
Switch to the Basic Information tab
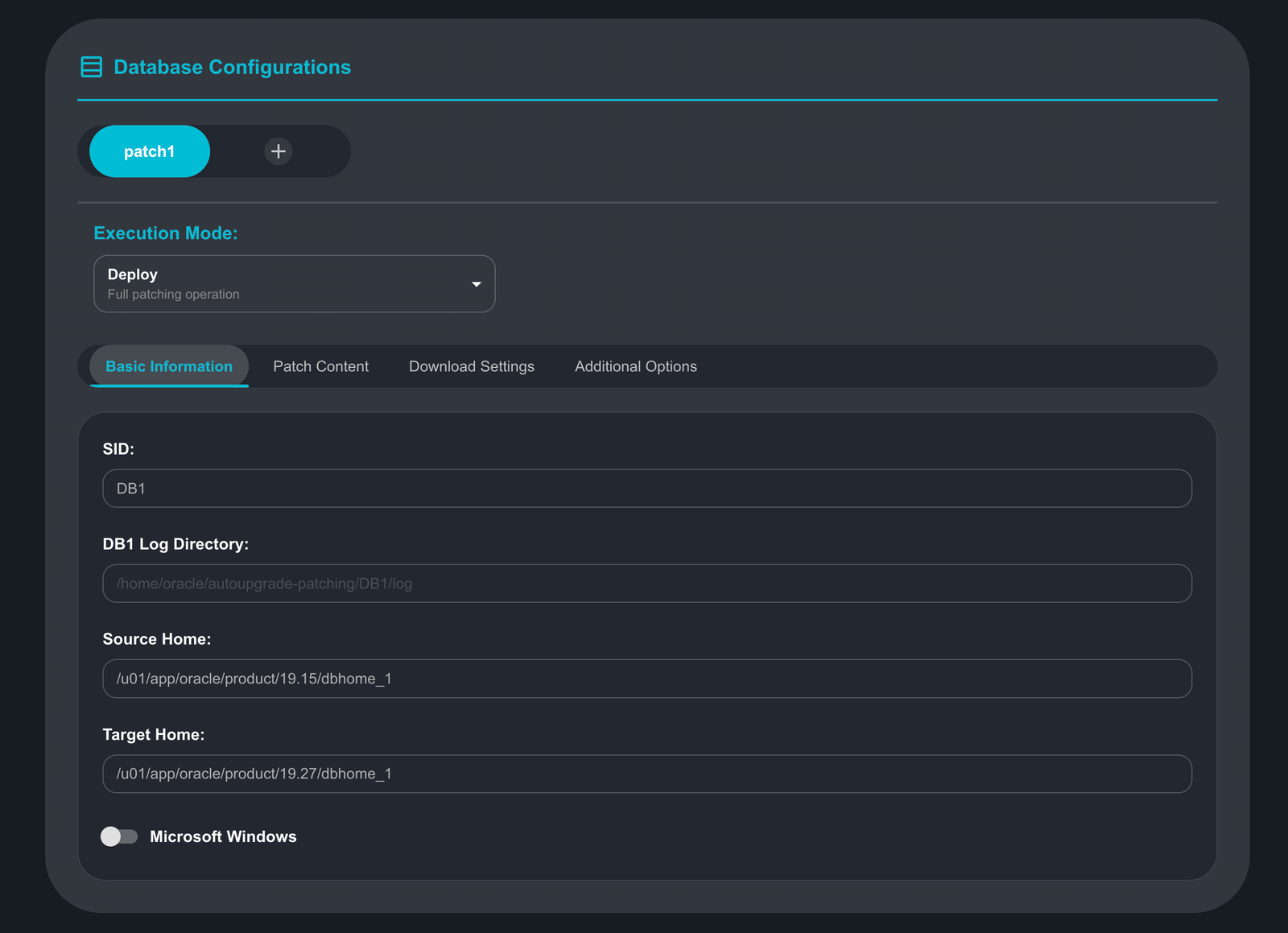click(169, 366)
